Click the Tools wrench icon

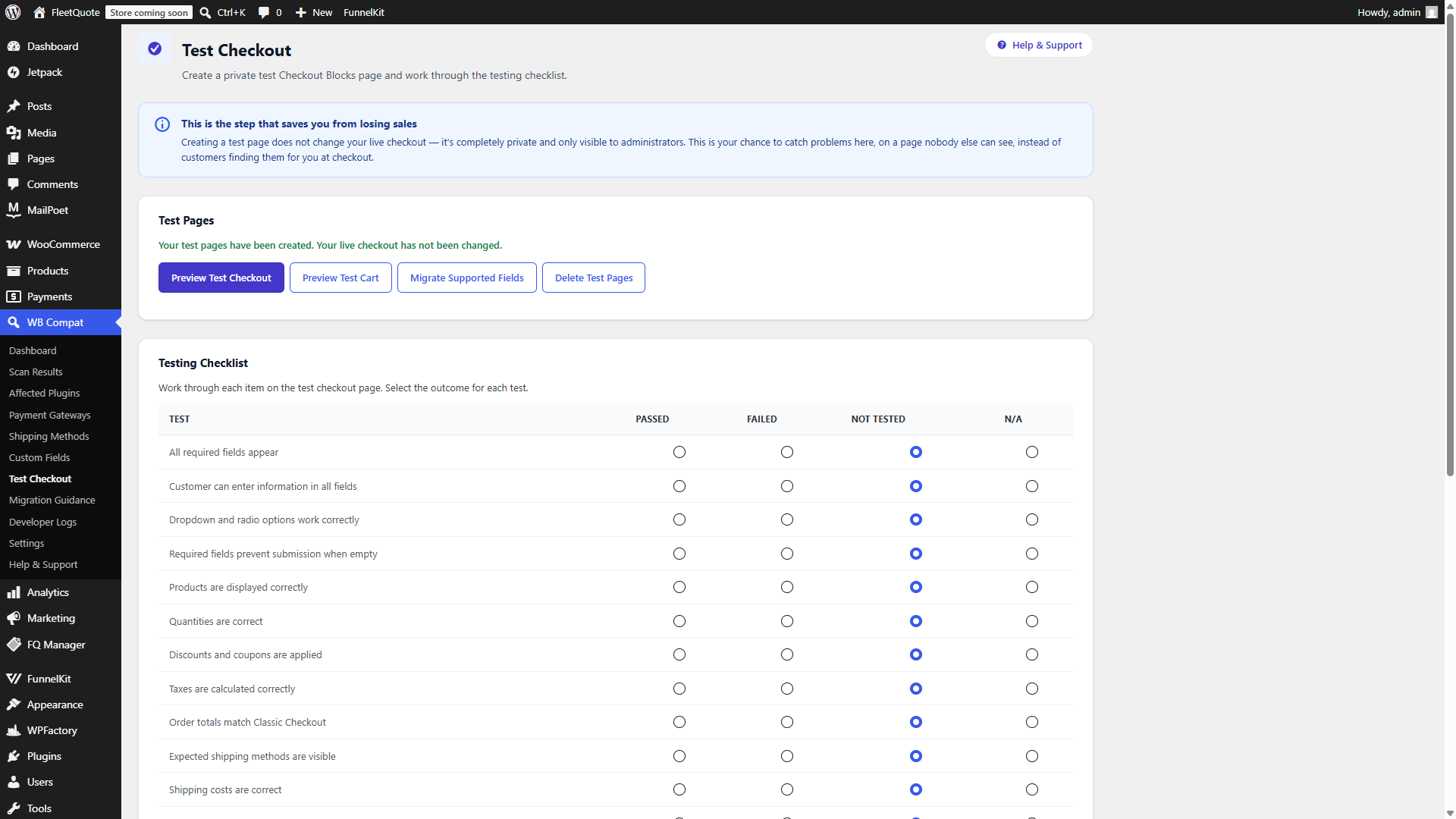tap(14, 808)
